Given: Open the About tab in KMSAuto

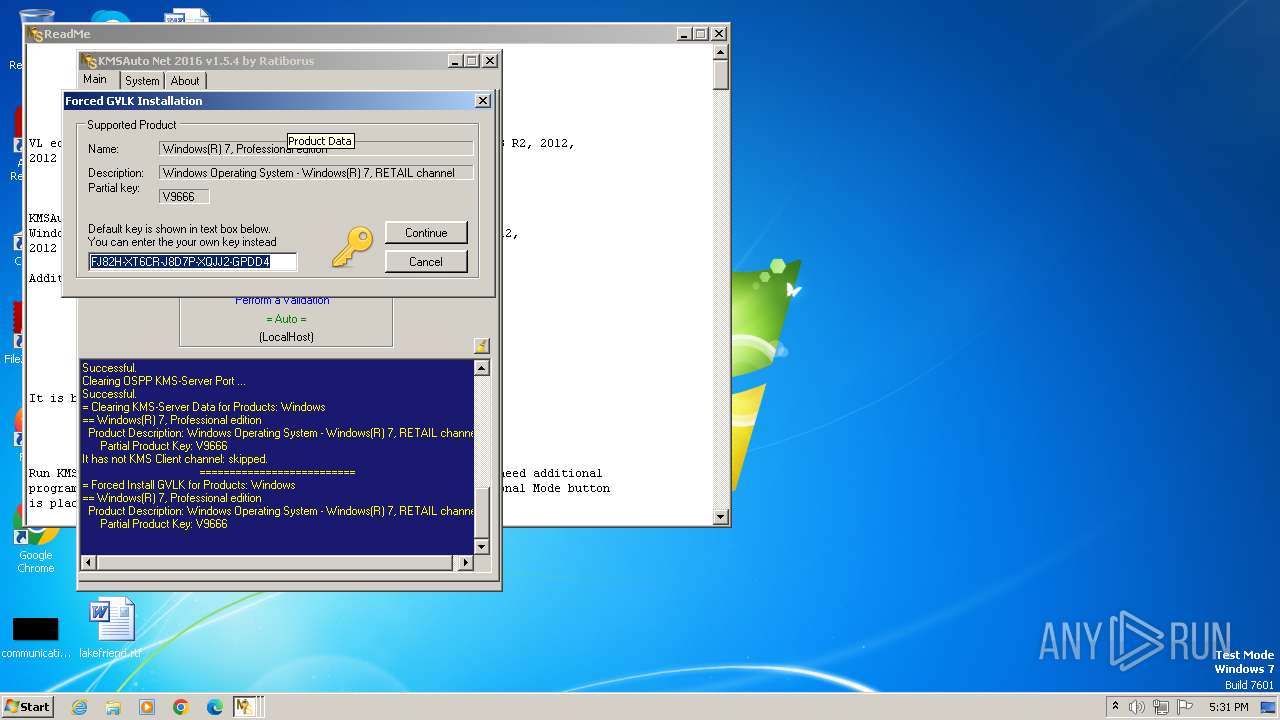Looking at the screenshot, I should 185,81.
